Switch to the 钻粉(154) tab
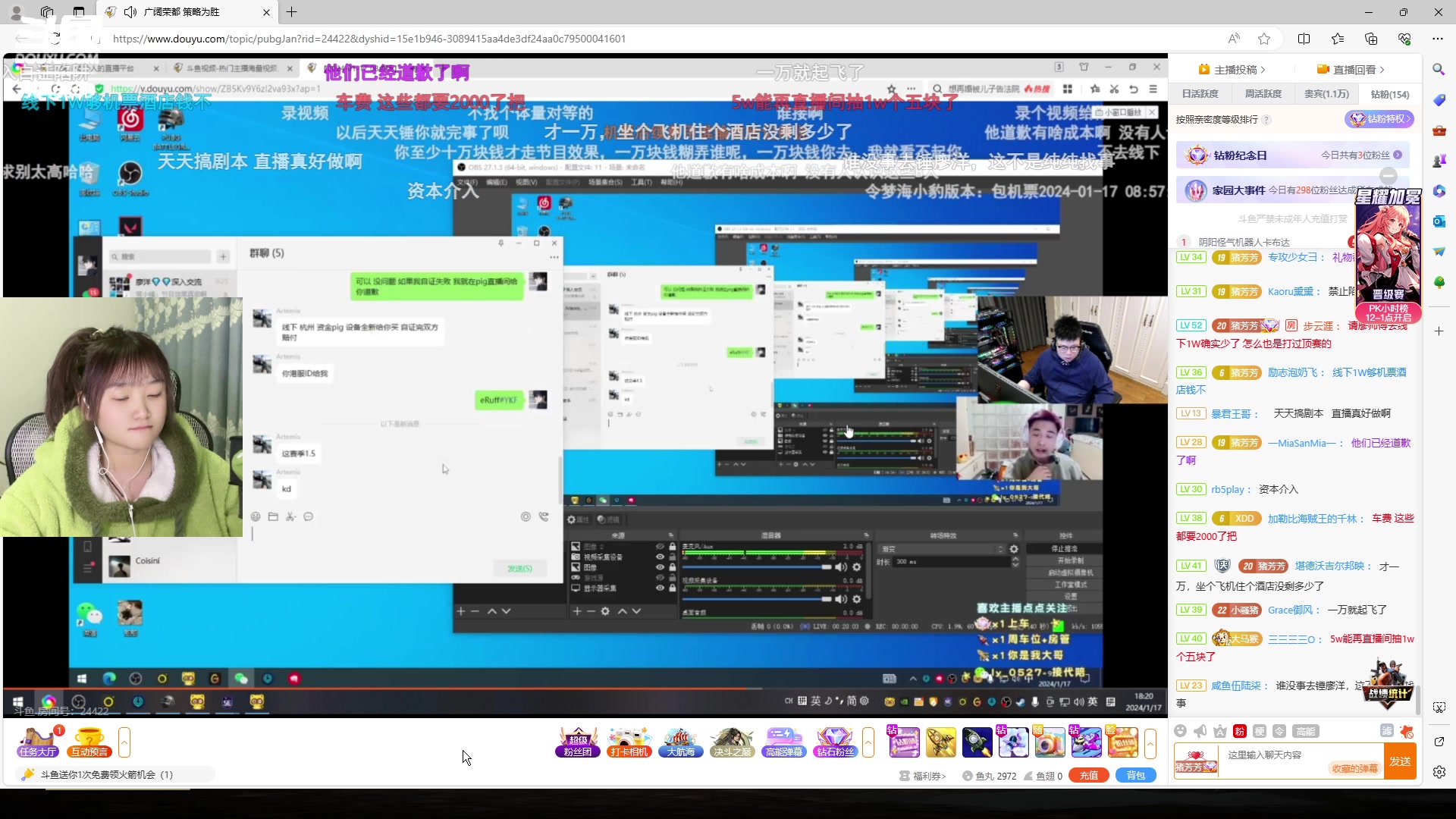This screenshot has width=1456, height=819. [x=1390, y=94]
